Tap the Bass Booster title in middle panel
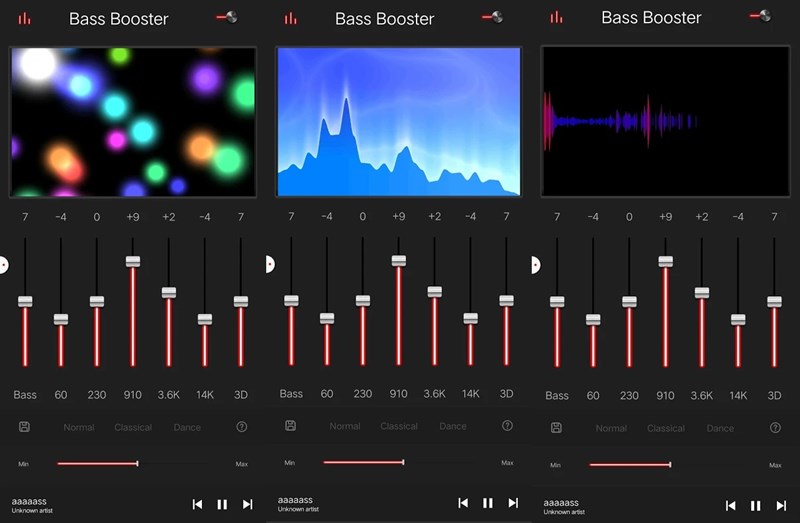800x523 pixels. coord(385,19)
